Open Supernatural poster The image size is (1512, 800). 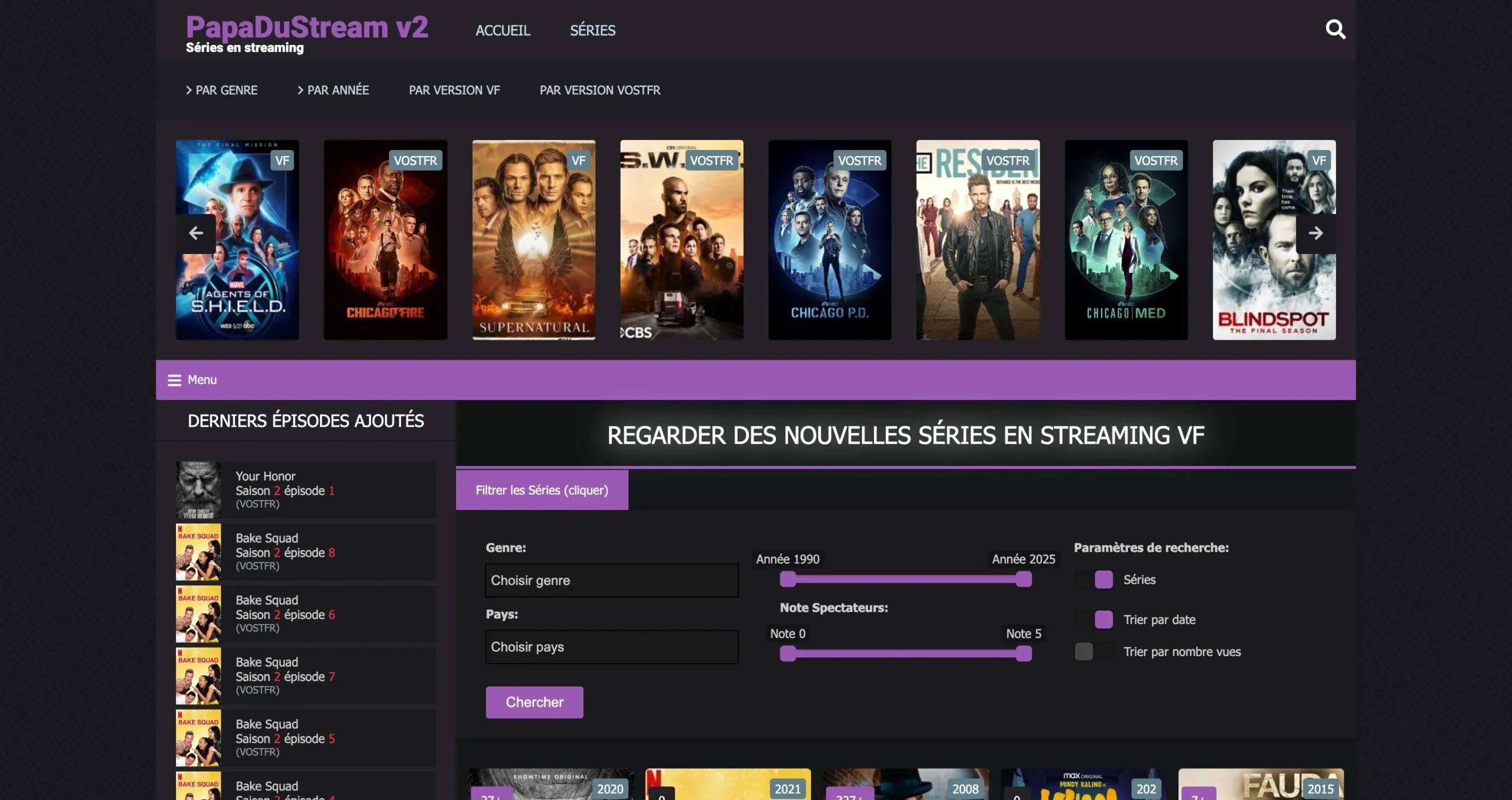(x=534, y=240)
